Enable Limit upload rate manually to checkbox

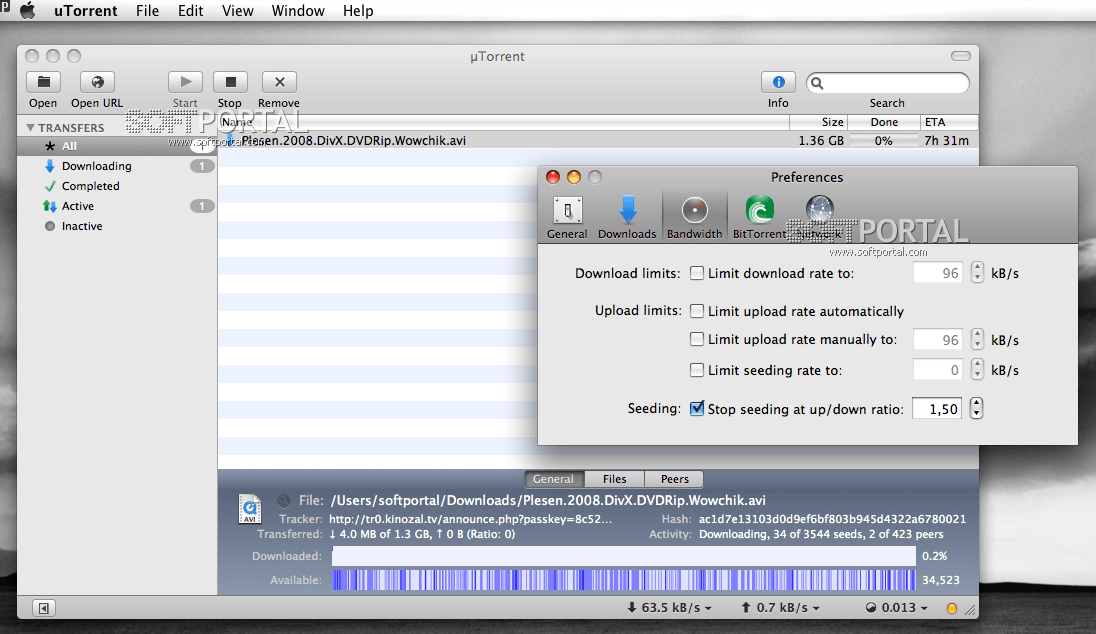697,339
